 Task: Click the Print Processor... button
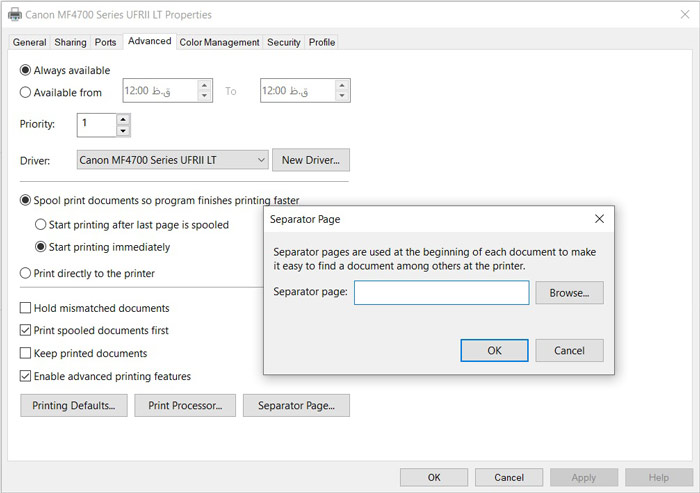pyautogui.click(x=185, y=405)
